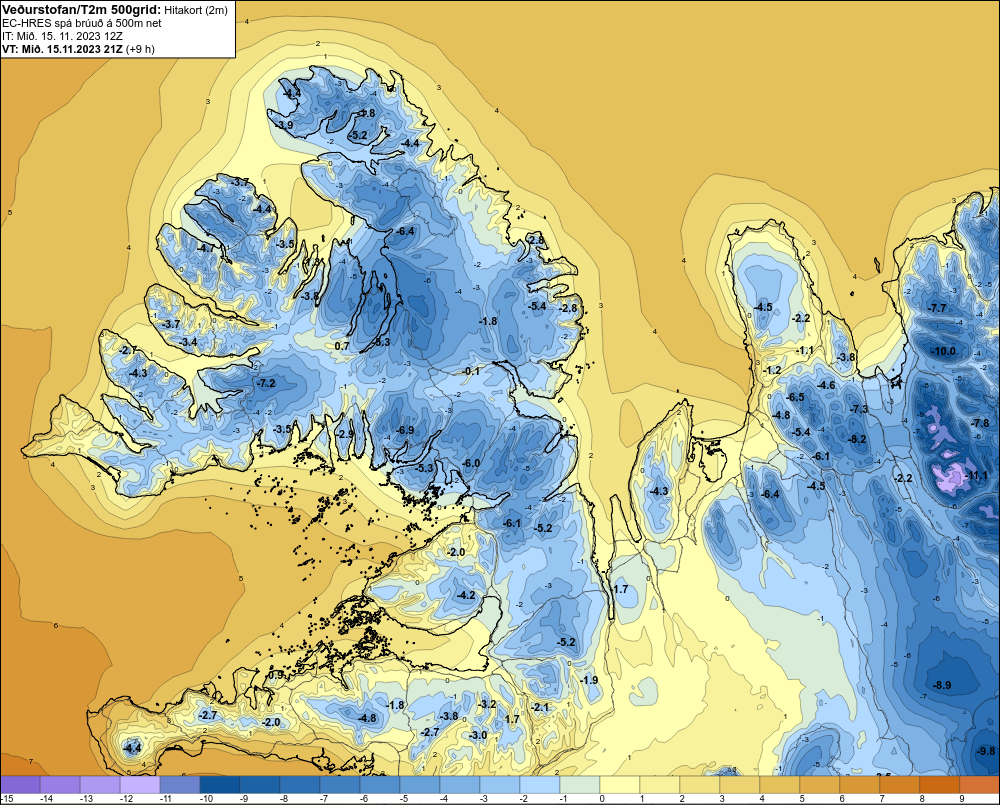
Task: Click the purple legend swatch between -15 and -14
Action: click(x=20, y=784)
